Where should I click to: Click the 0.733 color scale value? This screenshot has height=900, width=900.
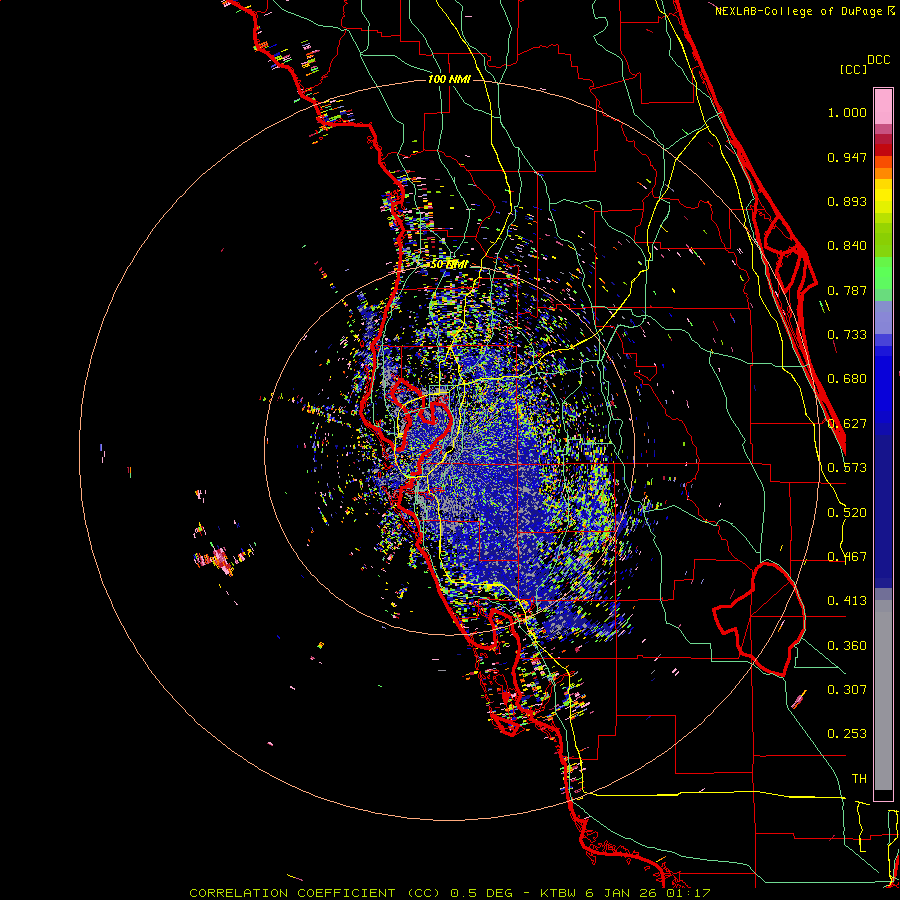tap(847, 335)
